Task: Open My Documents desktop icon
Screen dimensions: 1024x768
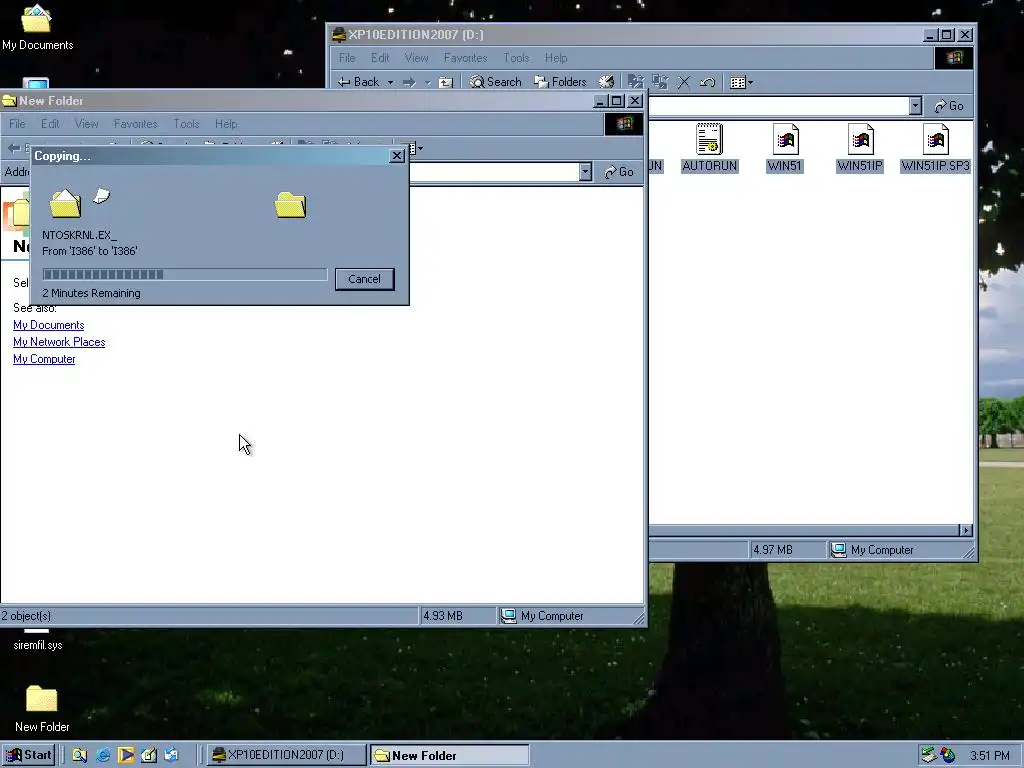Action: pos(37,27)
